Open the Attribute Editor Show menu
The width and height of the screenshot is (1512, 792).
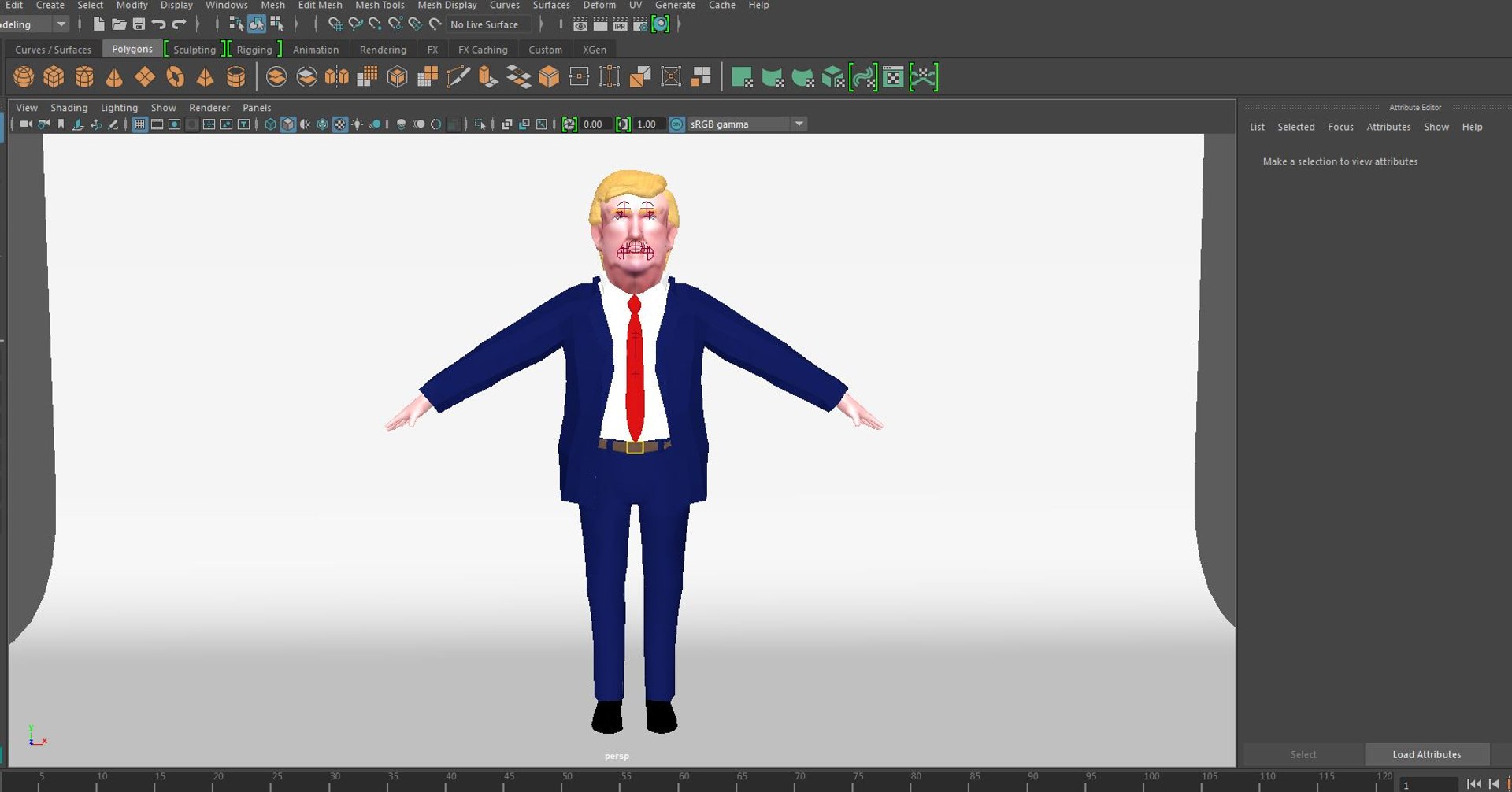click(1436, 127)
